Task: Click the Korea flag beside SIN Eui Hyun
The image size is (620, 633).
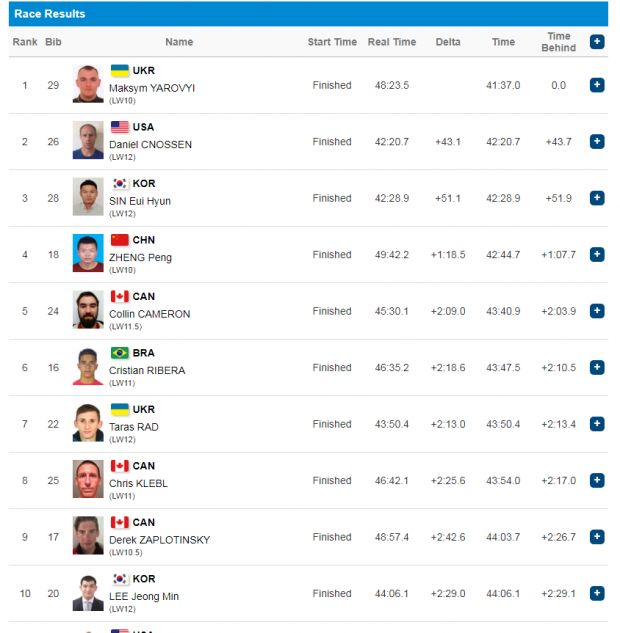Action: (x=120, y=184)
